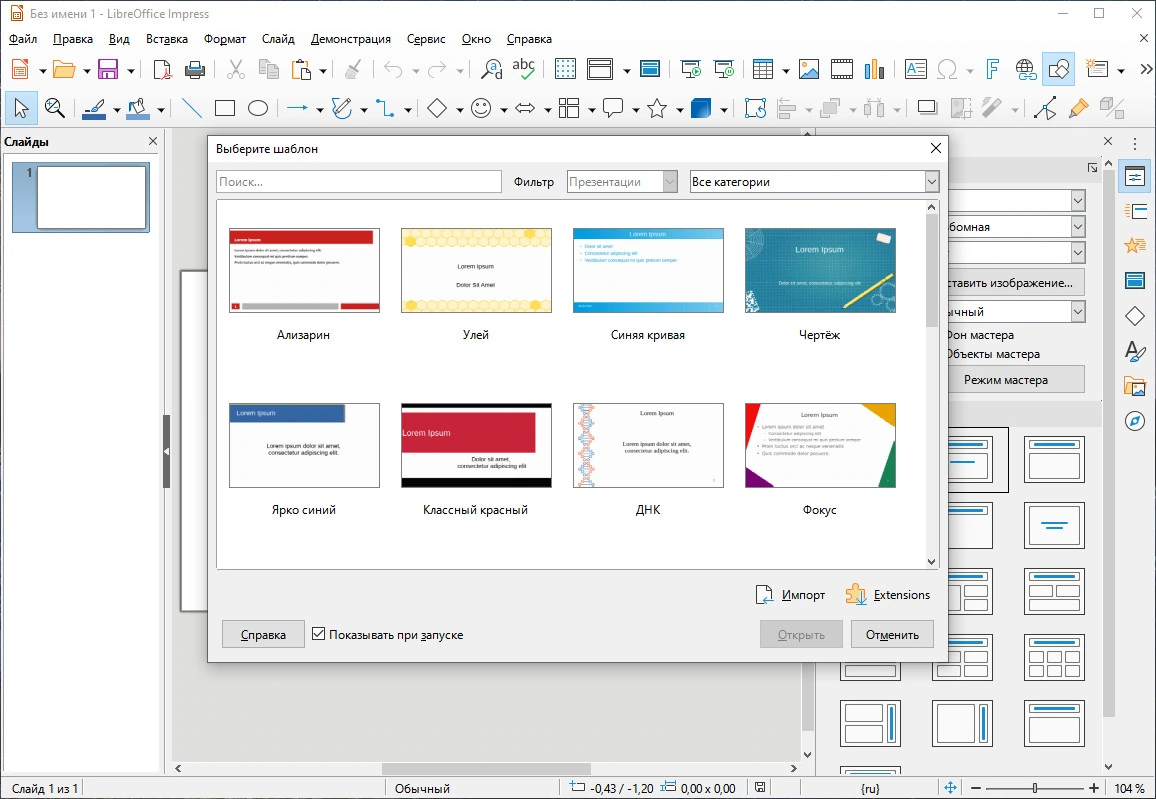This screenshot has height=799, width=1156.
Task: Expand the Insert Table dropdown arrow
Action: click(785, 71)
